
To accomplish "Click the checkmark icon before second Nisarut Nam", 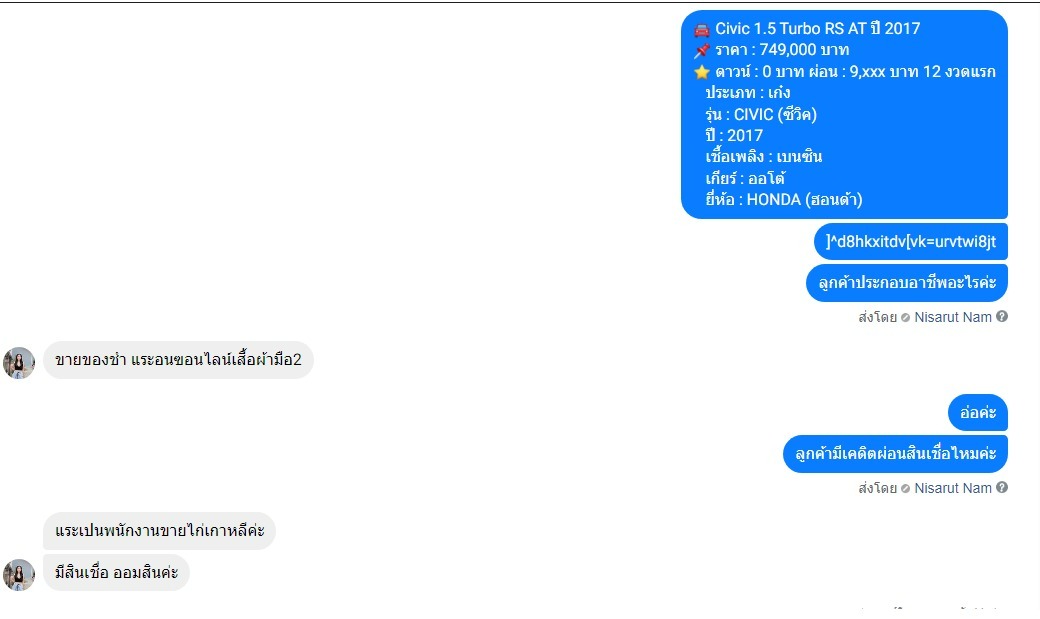I will [x=905, y=488].
